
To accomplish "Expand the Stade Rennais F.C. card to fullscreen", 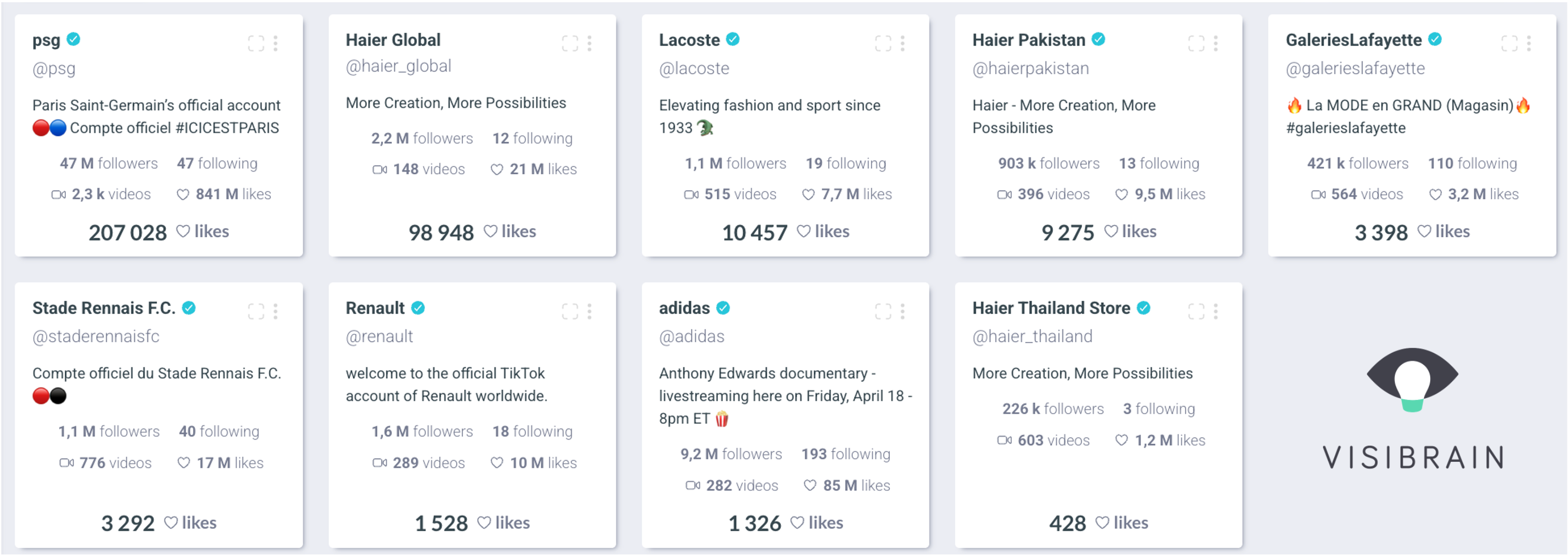I will [x=256, y=312].
